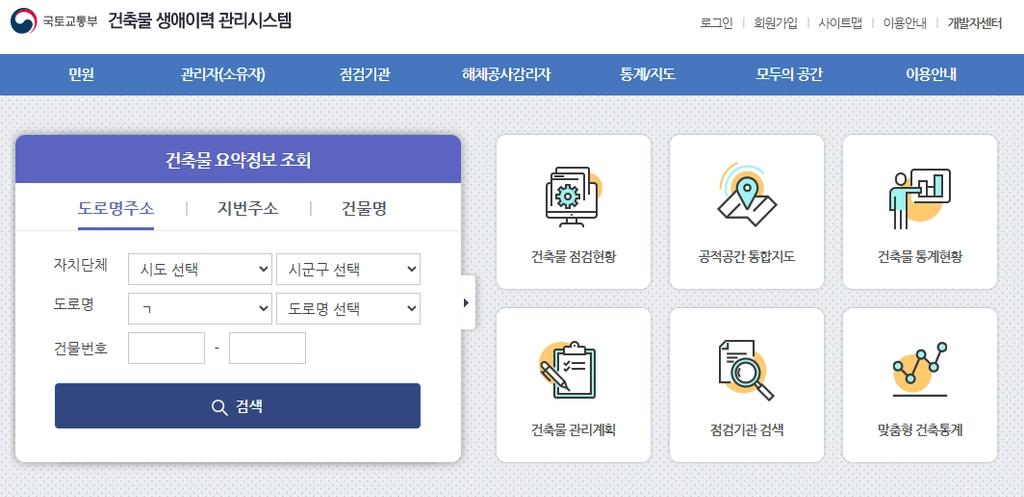This screenshot has height=497, width=1024.
Task: Open the ㄱ initial consonant dropdown
Action: click(200, 309)
